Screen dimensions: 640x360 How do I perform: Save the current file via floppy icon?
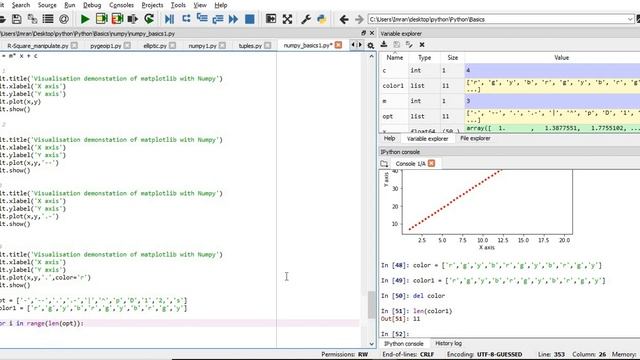point(17,19)
